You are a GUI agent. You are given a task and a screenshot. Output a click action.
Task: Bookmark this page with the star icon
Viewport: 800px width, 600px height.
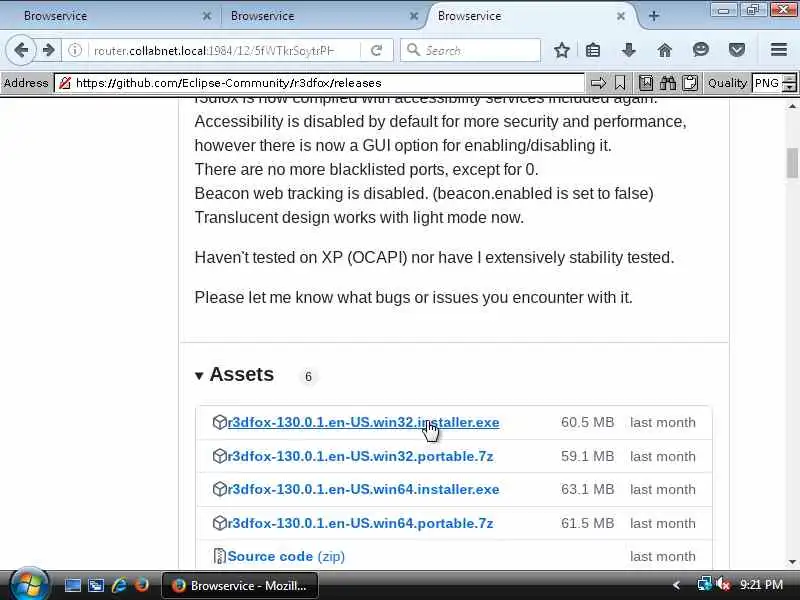[562, 50]
